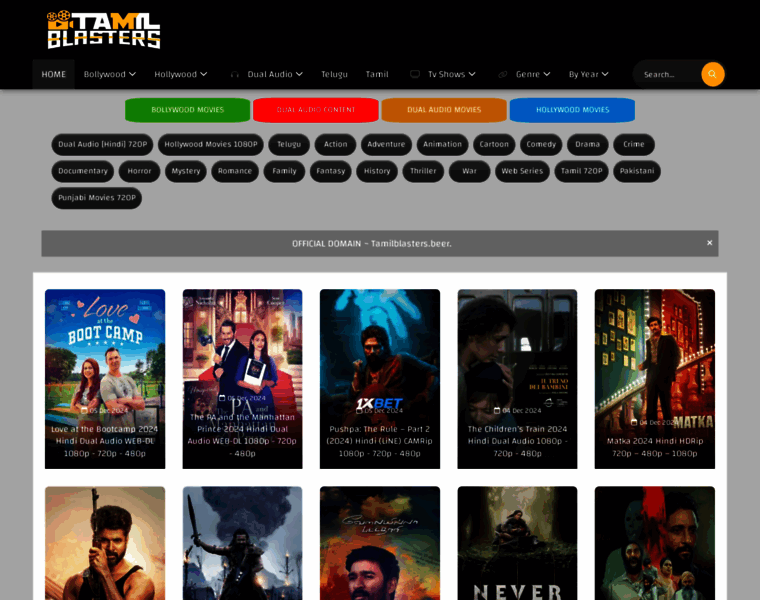Open Love at the Bootcamp 2024 poster
760x600 pixels.
coord(105,379)
